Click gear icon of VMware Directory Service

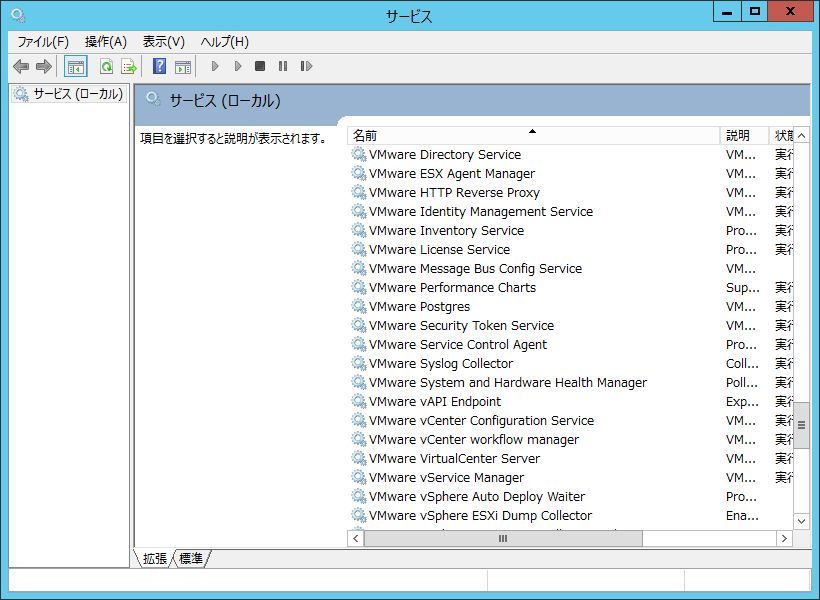[359, 154]
